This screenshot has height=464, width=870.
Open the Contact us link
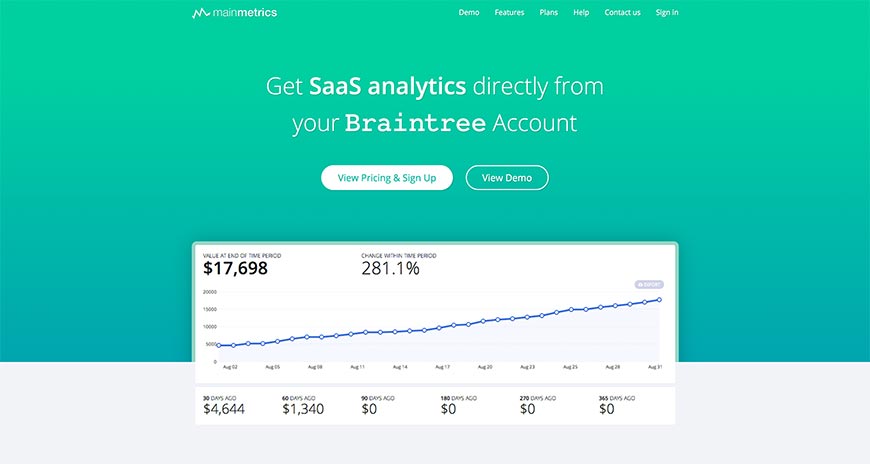pos(622,13)
